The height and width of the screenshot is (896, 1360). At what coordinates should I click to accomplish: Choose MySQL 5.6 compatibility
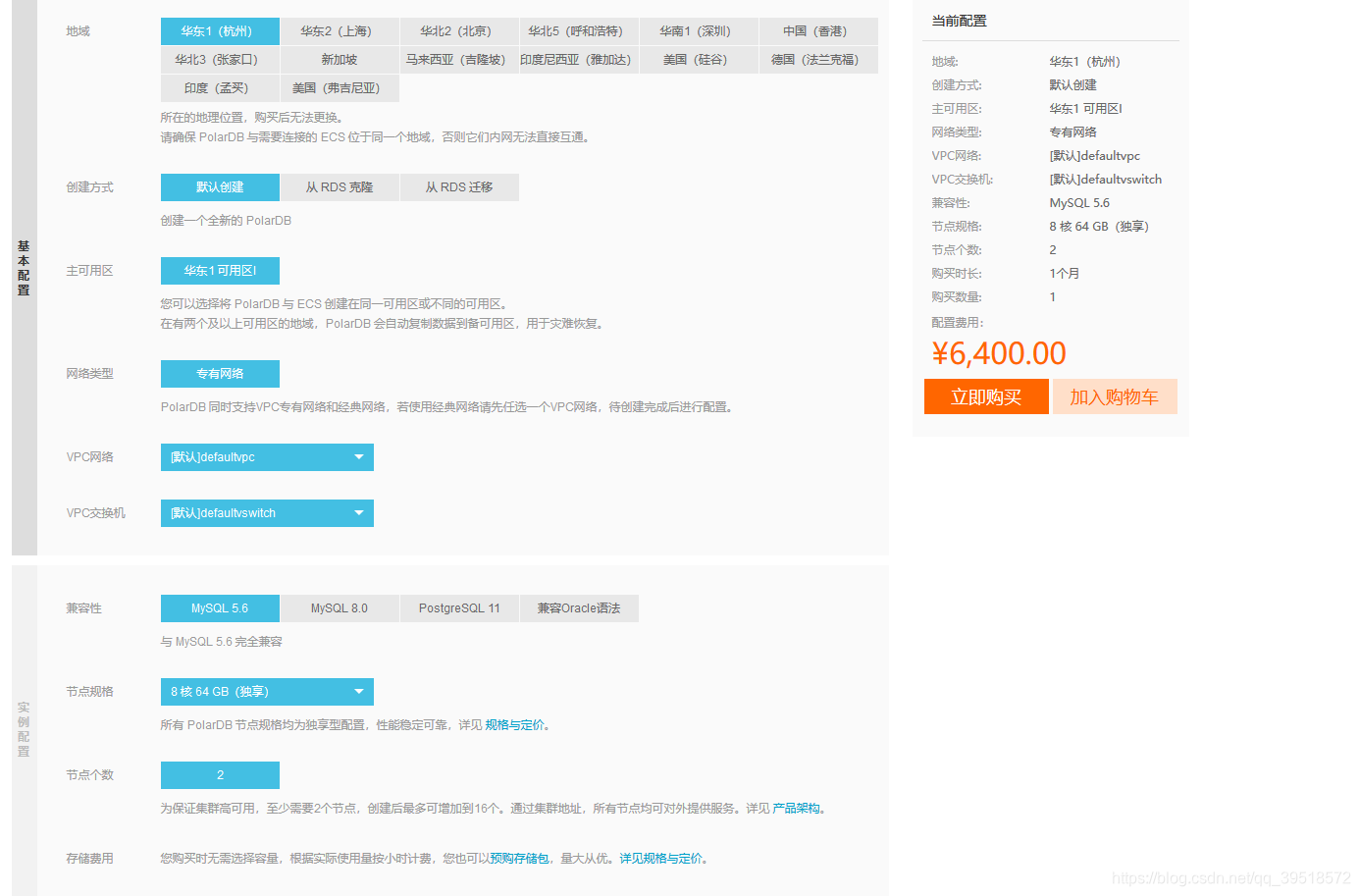click(220, 608)
